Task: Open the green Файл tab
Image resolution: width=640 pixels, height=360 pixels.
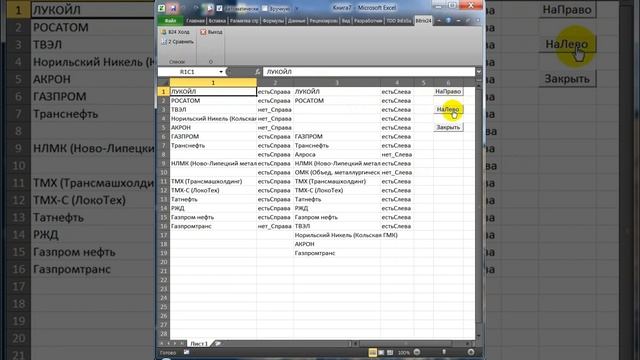Action: [171, 20]
